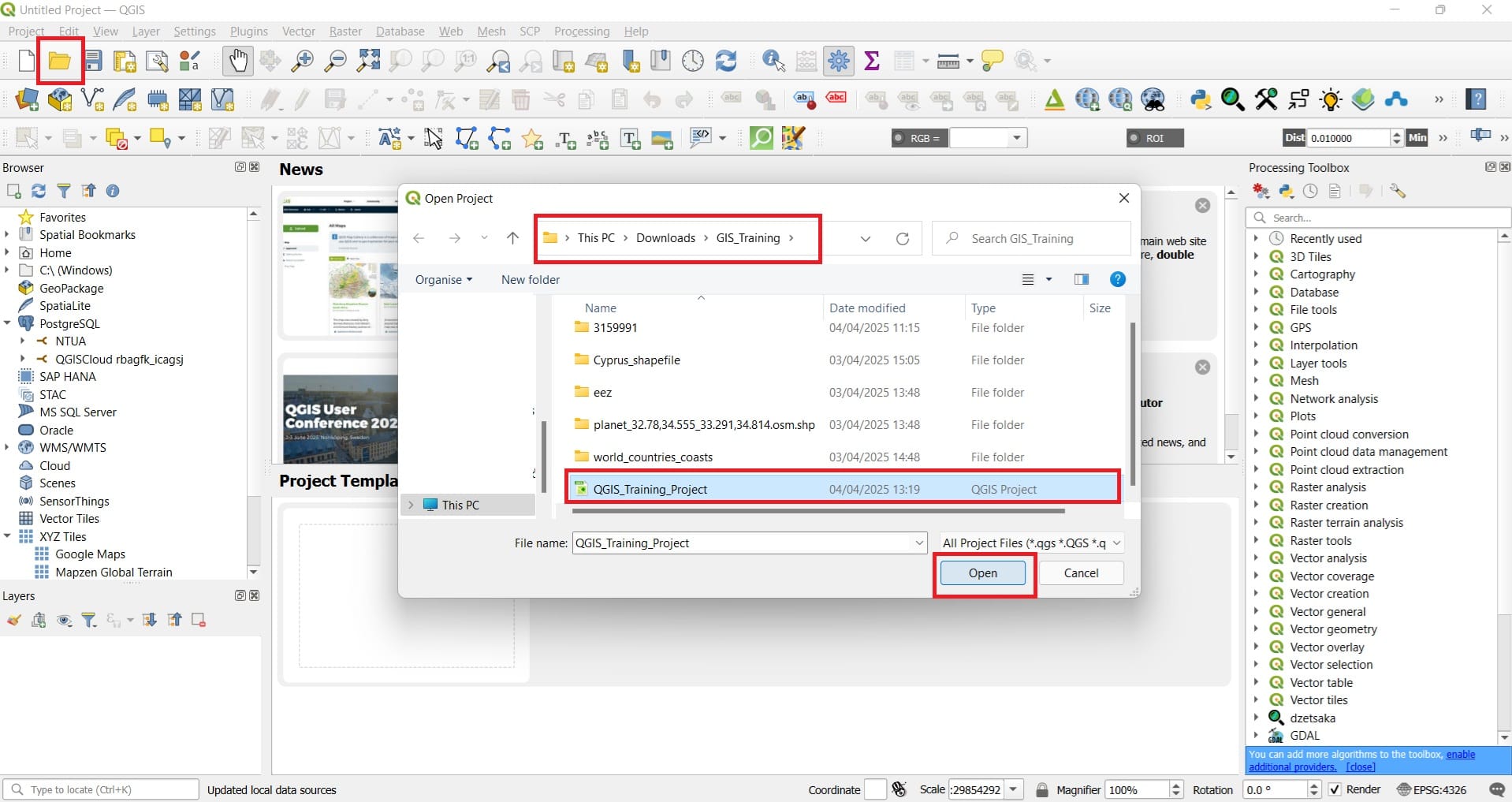Click the dialog Refresh arrow icon
Viewport: 1512px width, 802px height.
point(903,238)
